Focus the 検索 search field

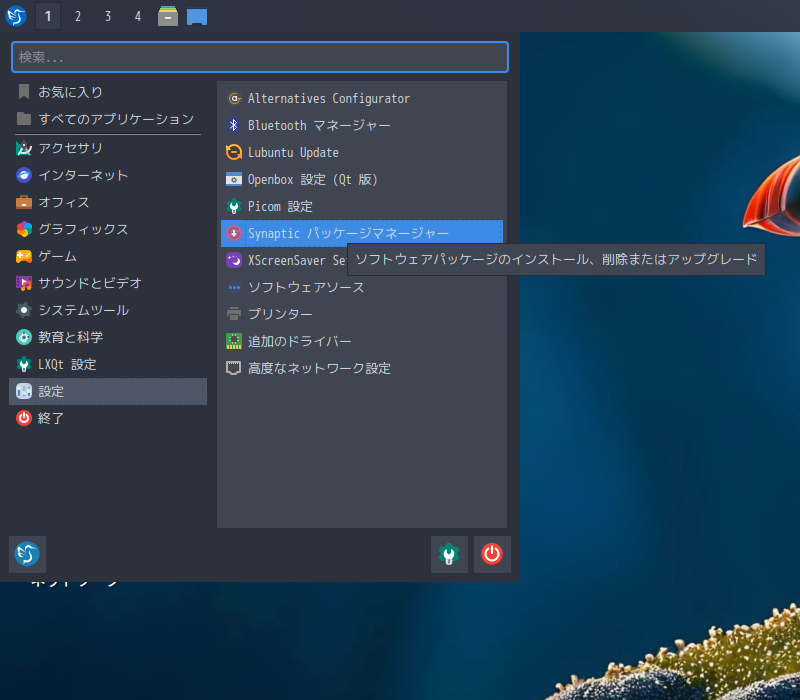pyautogui.click(x=260, y=57)
